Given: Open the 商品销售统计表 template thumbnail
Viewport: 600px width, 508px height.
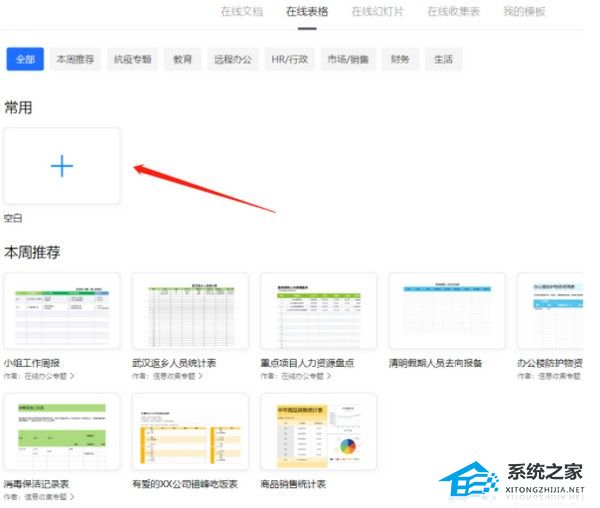Looking at the screenshot, I should [x=318, y=431].
